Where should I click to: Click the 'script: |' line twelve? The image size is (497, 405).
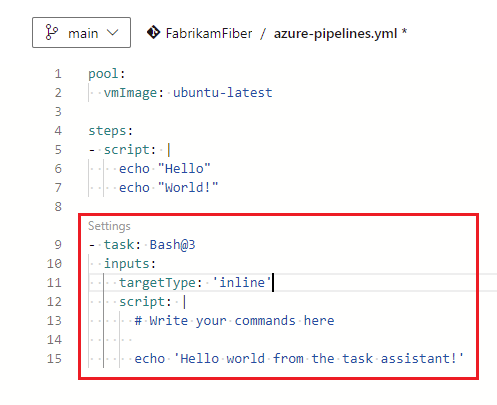153,302
